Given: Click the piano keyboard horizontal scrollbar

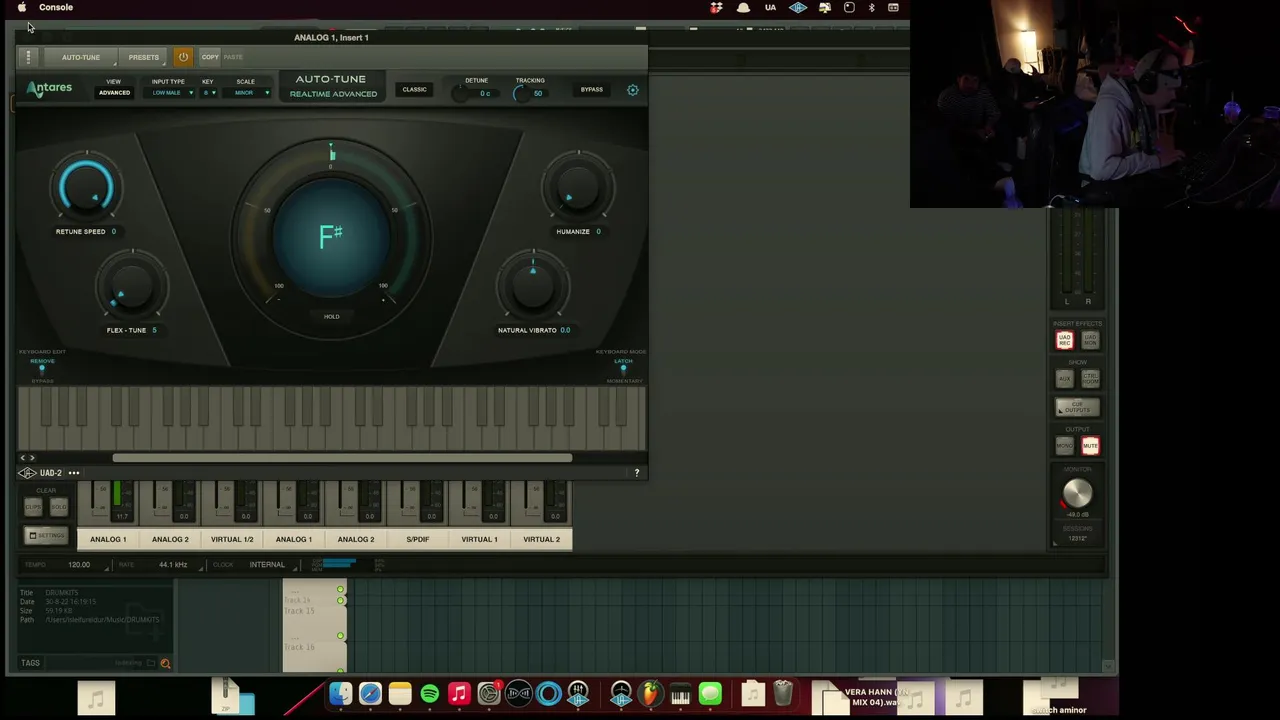Looking at the screenshot, I should [x=342, y=458].
